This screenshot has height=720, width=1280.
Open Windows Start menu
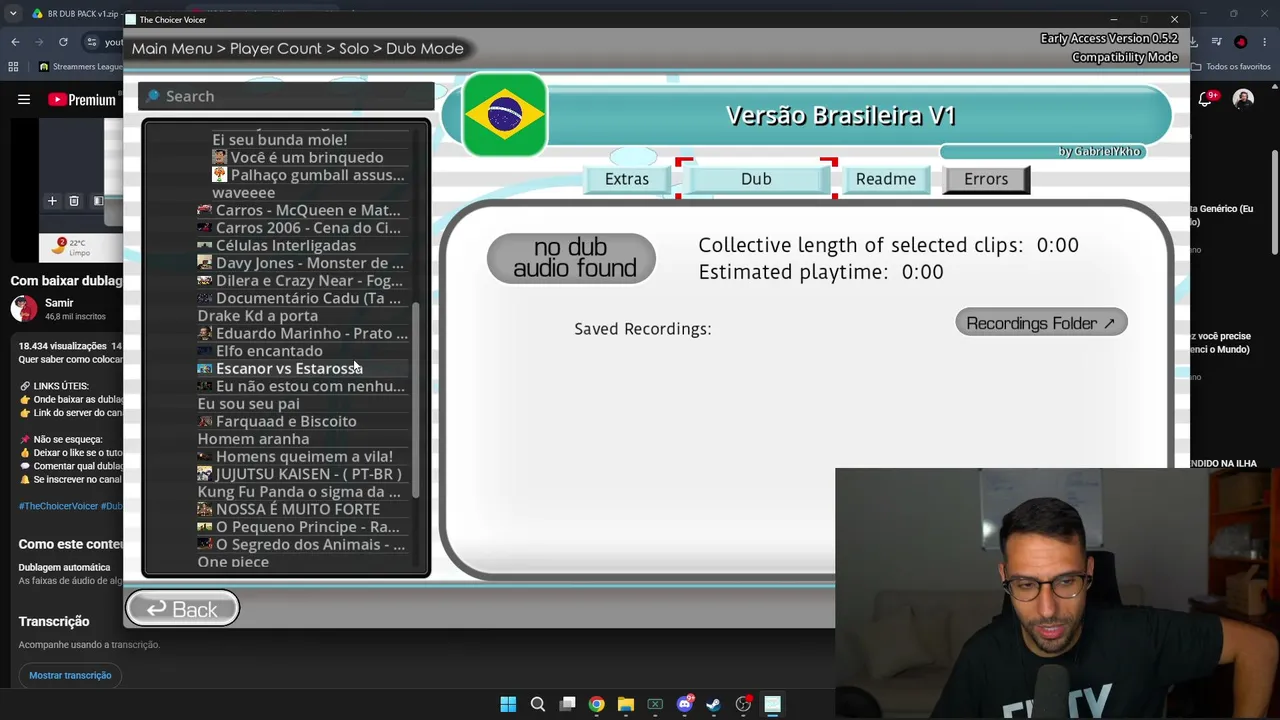tap(508, 705)
